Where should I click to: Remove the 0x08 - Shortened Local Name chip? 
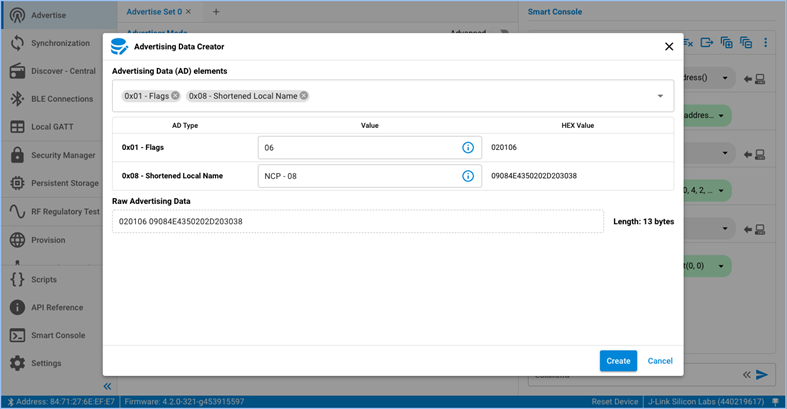coord(304,96)
